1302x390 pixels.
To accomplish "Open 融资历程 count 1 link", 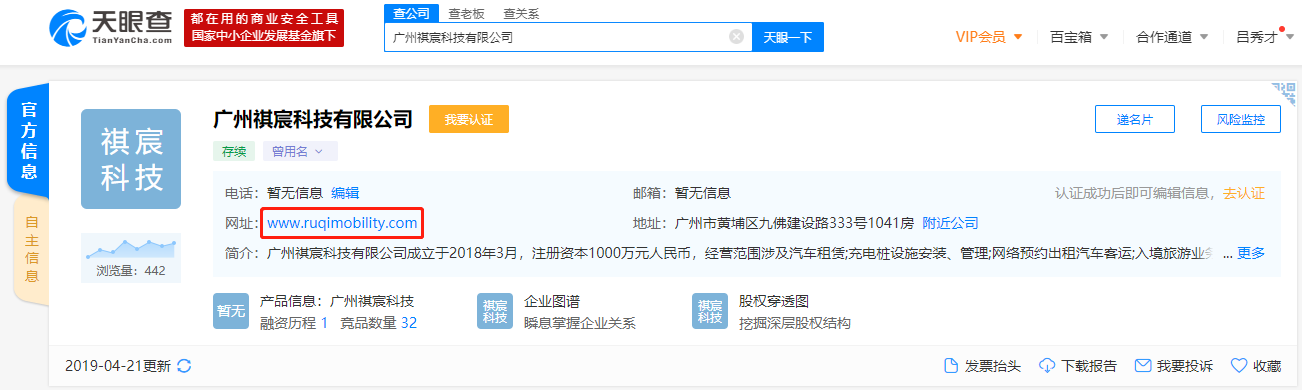I will click(294, 322).
